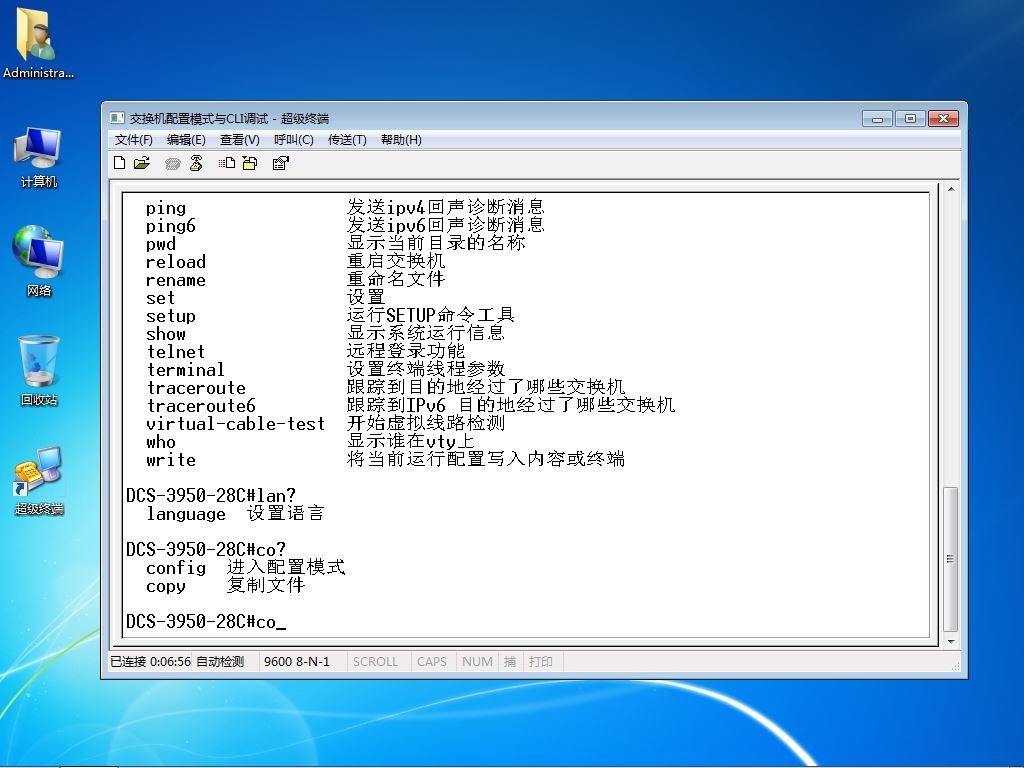The image size is (1024, 768).
Task: Click the 'reload' command text
Action: click(176, 262)
